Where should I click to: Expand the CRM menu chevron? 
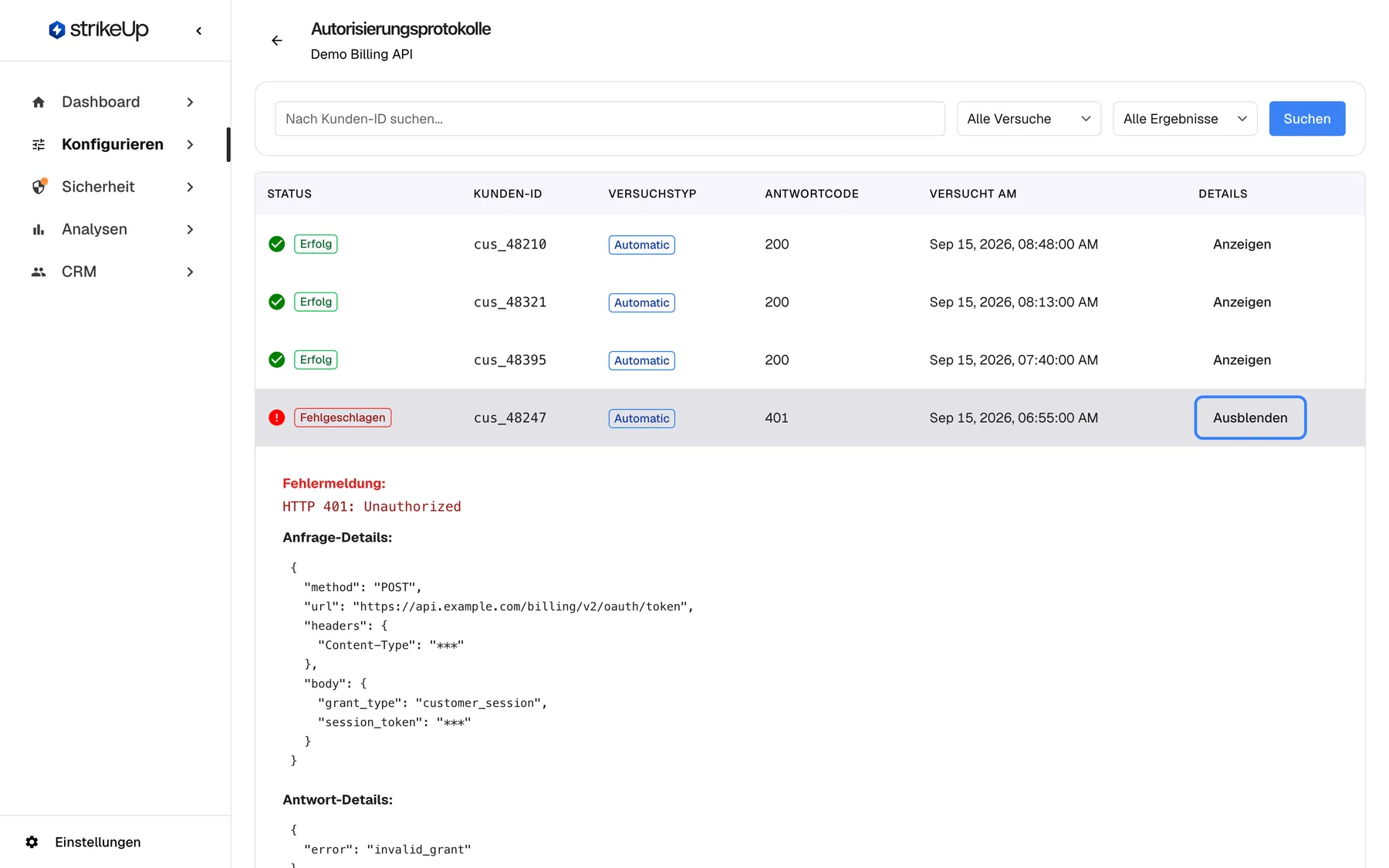coord(190,272)
